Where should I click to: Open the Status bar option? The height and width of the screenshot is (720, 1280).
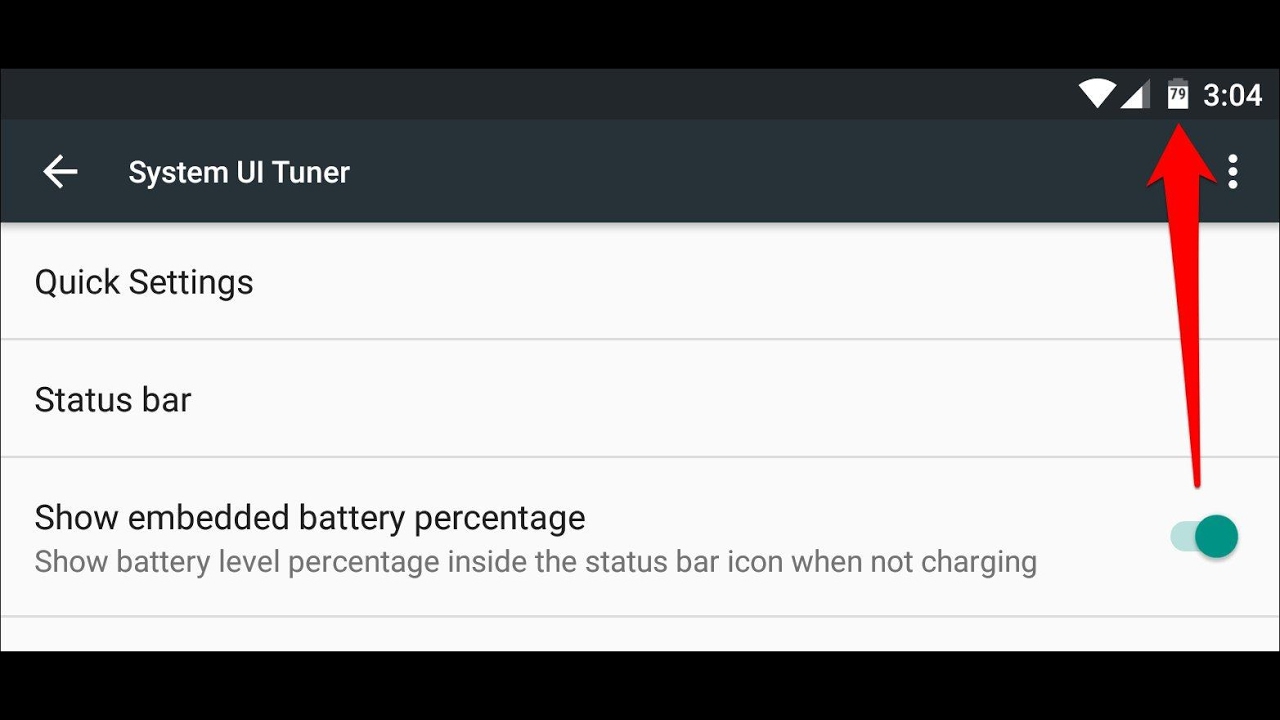coord(113,400)
